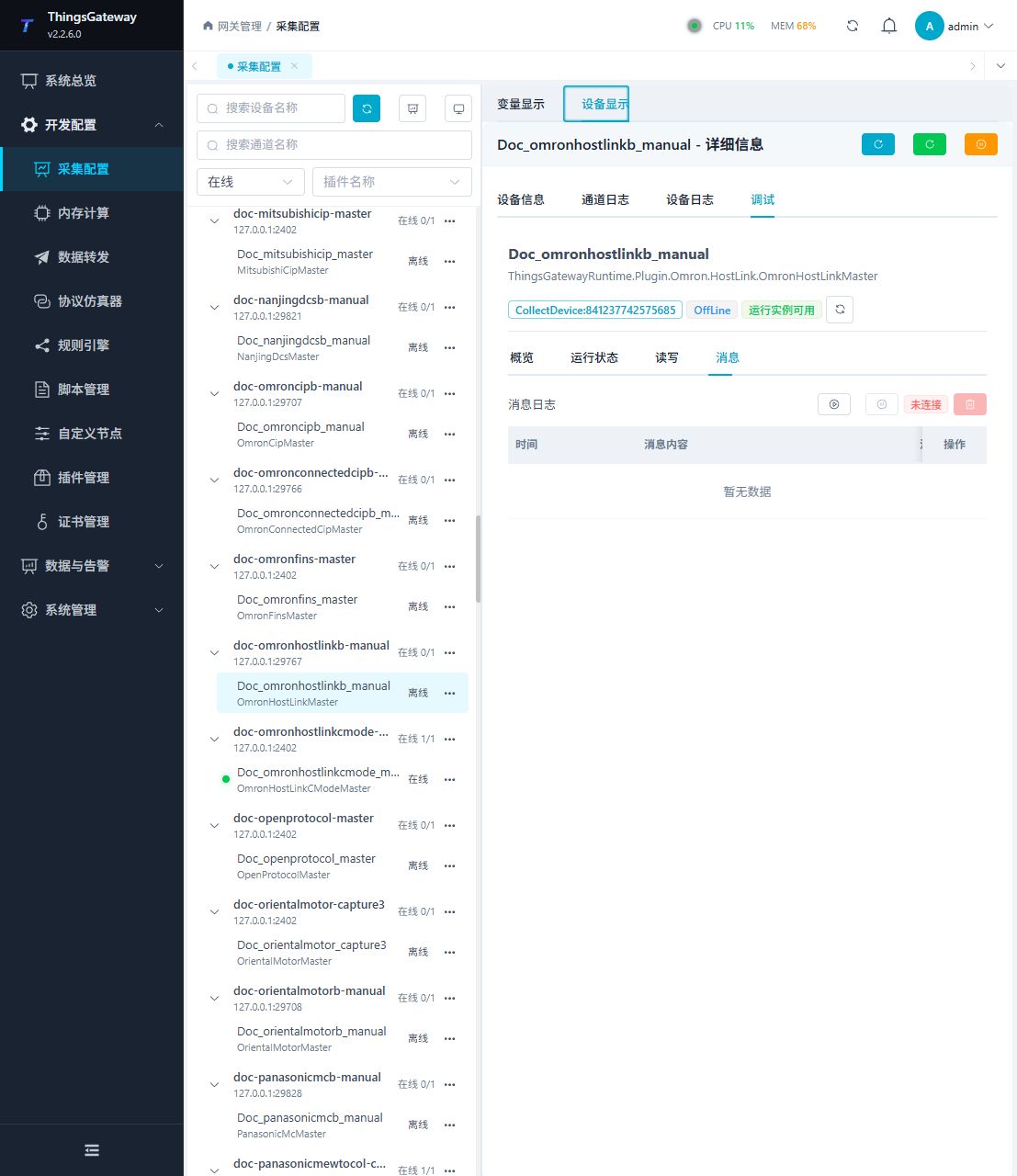Open the 设备日志 tab
This screenshot has height=1176, width=1017.
pos(690,199)
